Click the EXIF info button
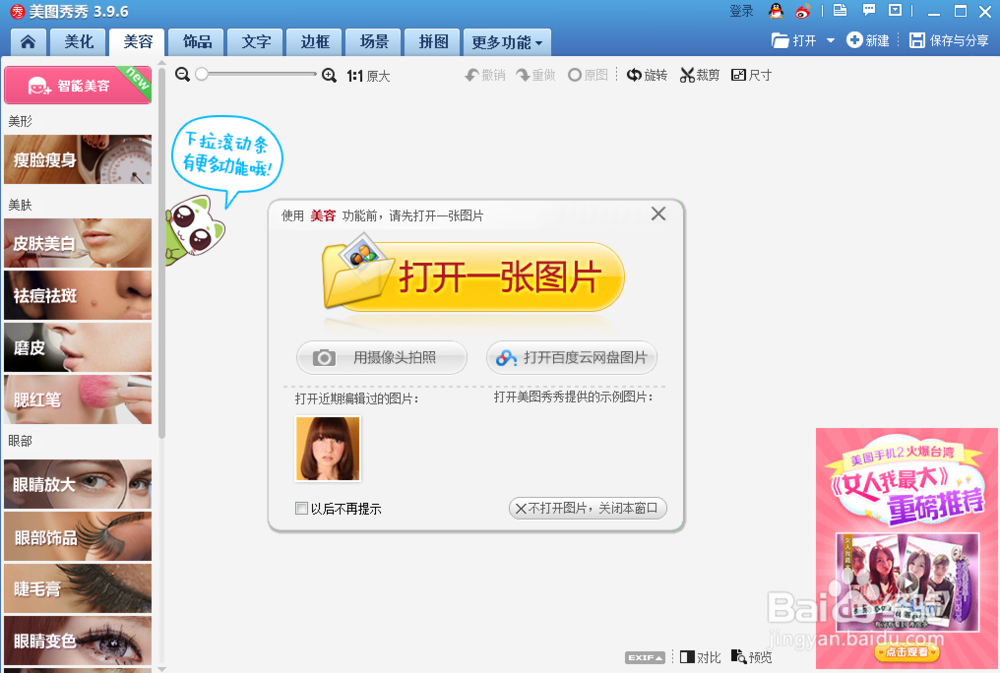The width and height of the screenshot is (1000, 673). point(645,657)
